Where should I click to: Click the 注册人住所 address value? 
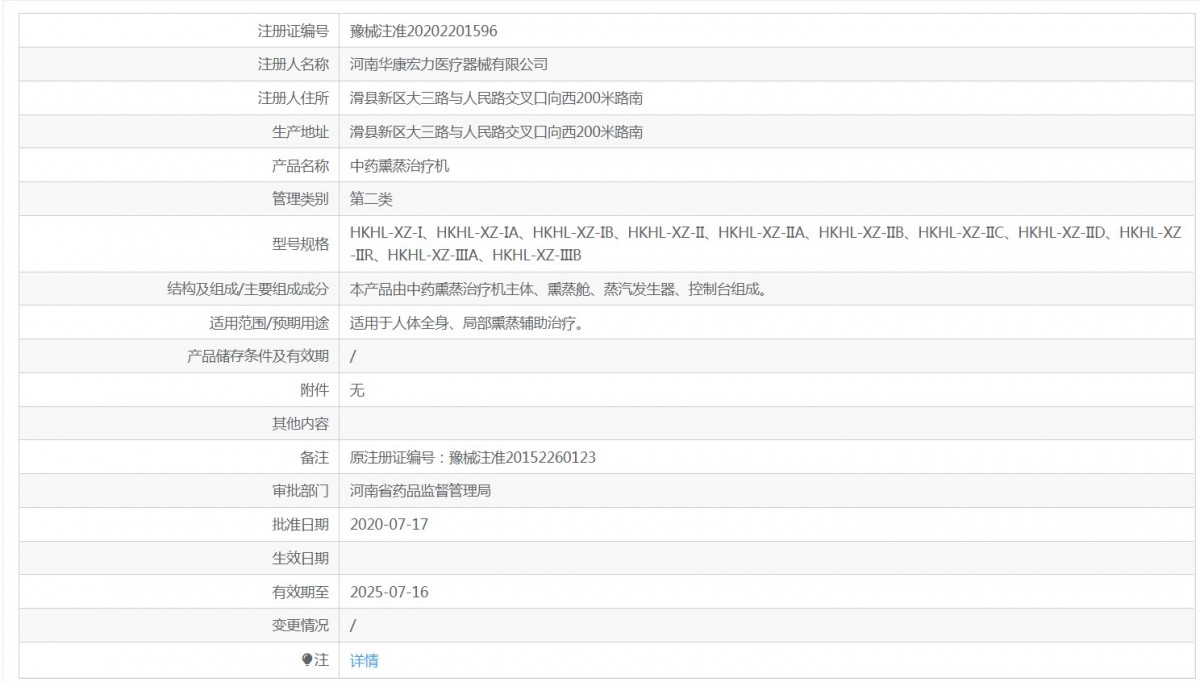coord(496,98)
